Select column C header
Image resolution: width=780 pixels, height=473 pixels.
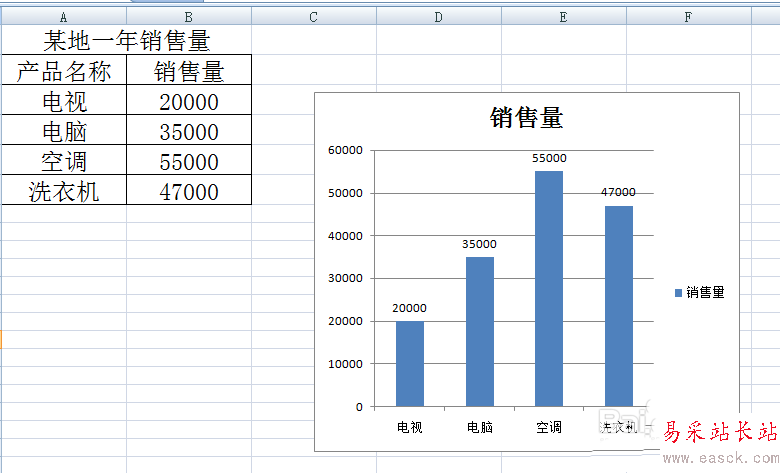(314, 17)
